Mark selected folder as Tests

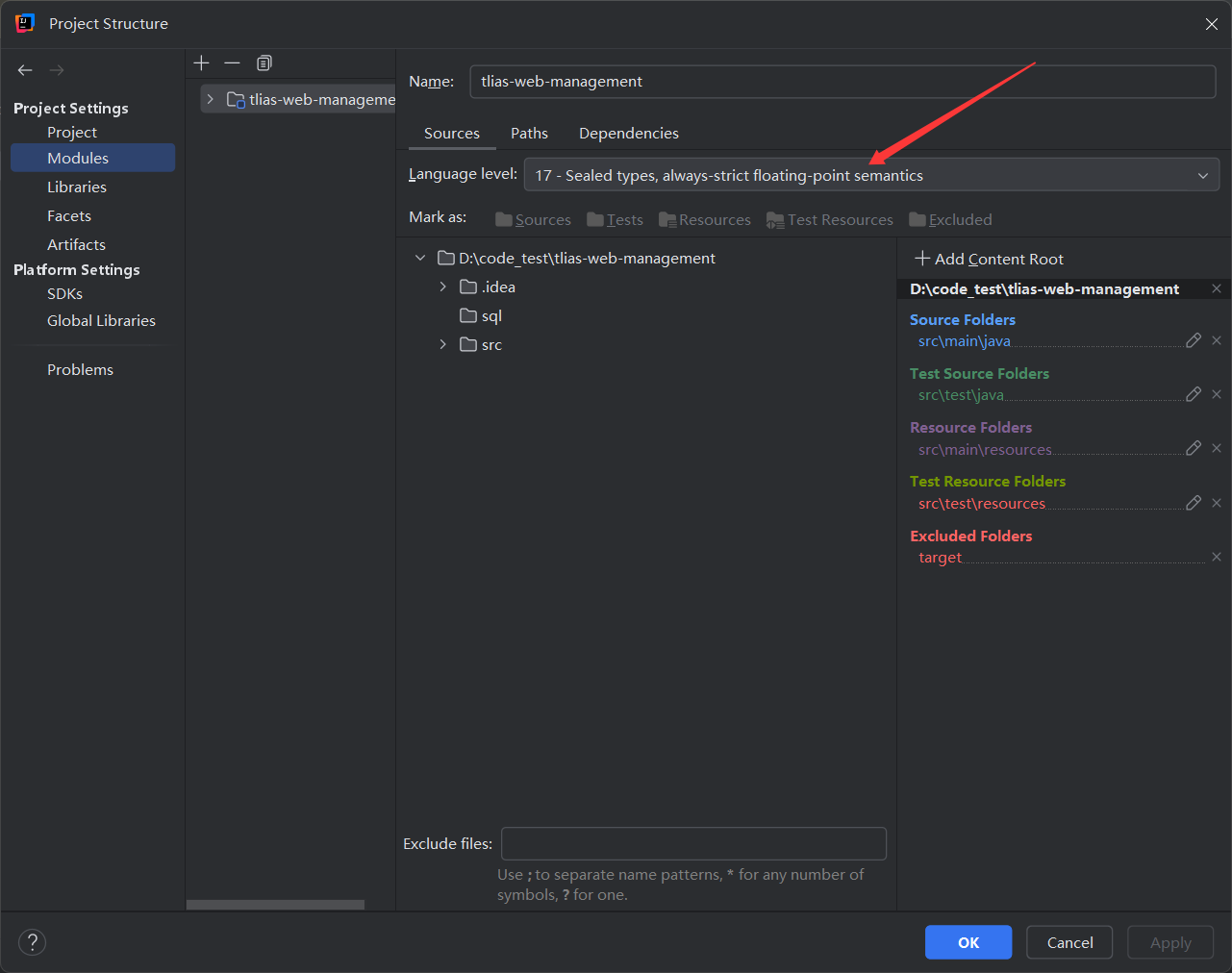(x=615, y=219)
